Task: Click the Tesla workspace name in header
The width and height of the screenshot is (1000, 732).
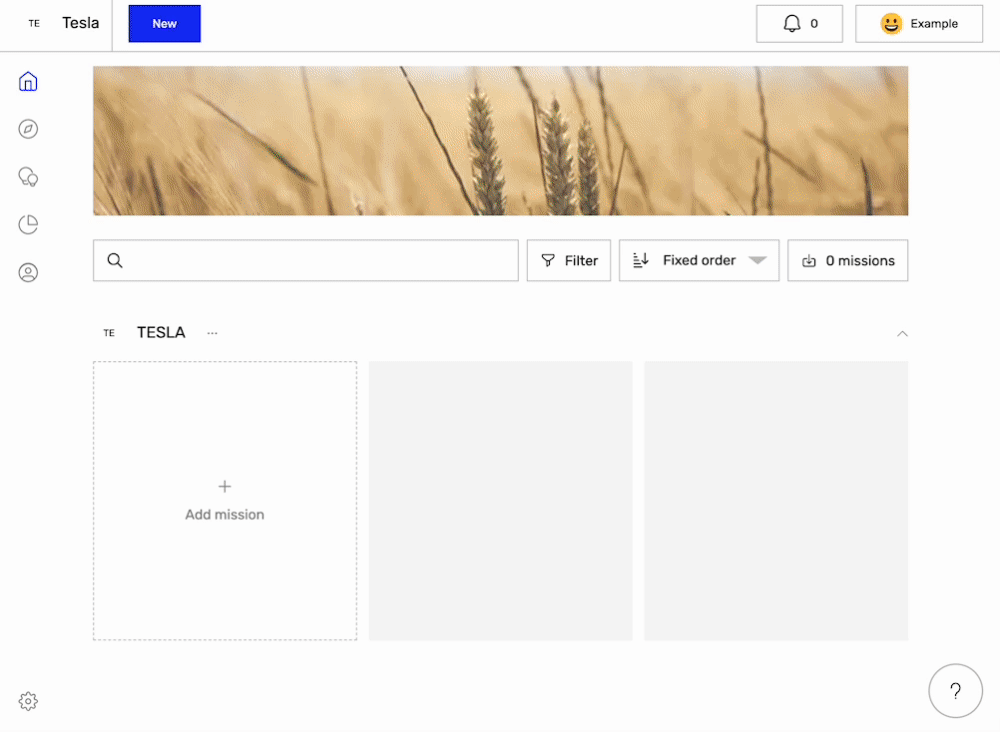Action: coord(80,23)
